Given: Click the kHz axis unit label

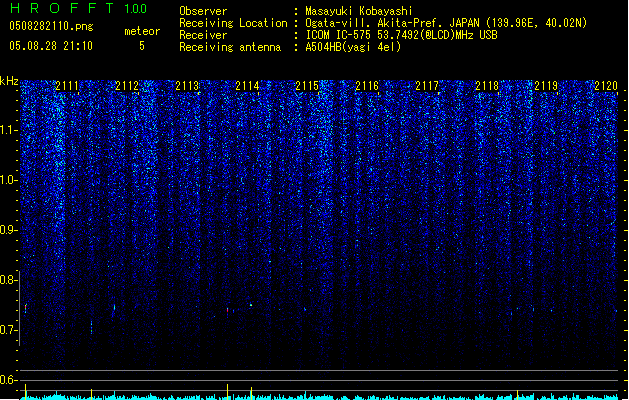Looking at the screenshot, I should [9, 81].
